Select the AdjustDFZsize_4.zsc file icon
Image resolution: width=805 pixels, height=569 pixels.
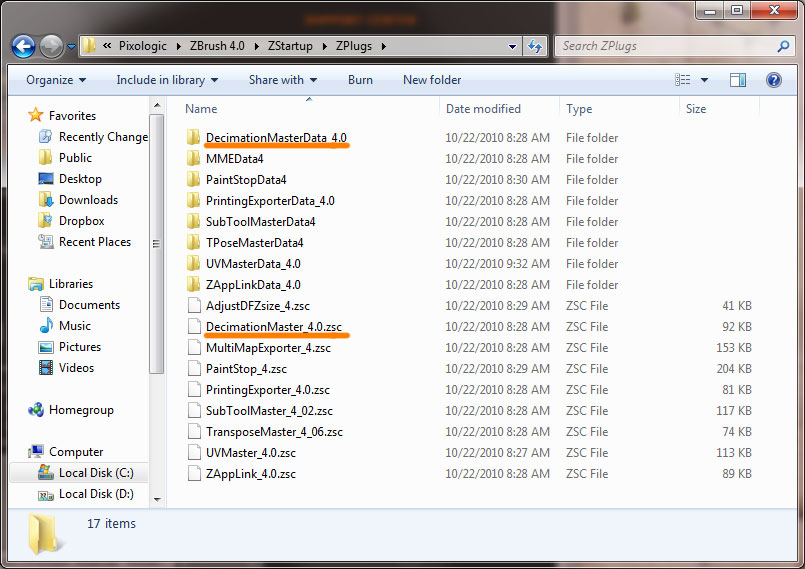point(194,306)
